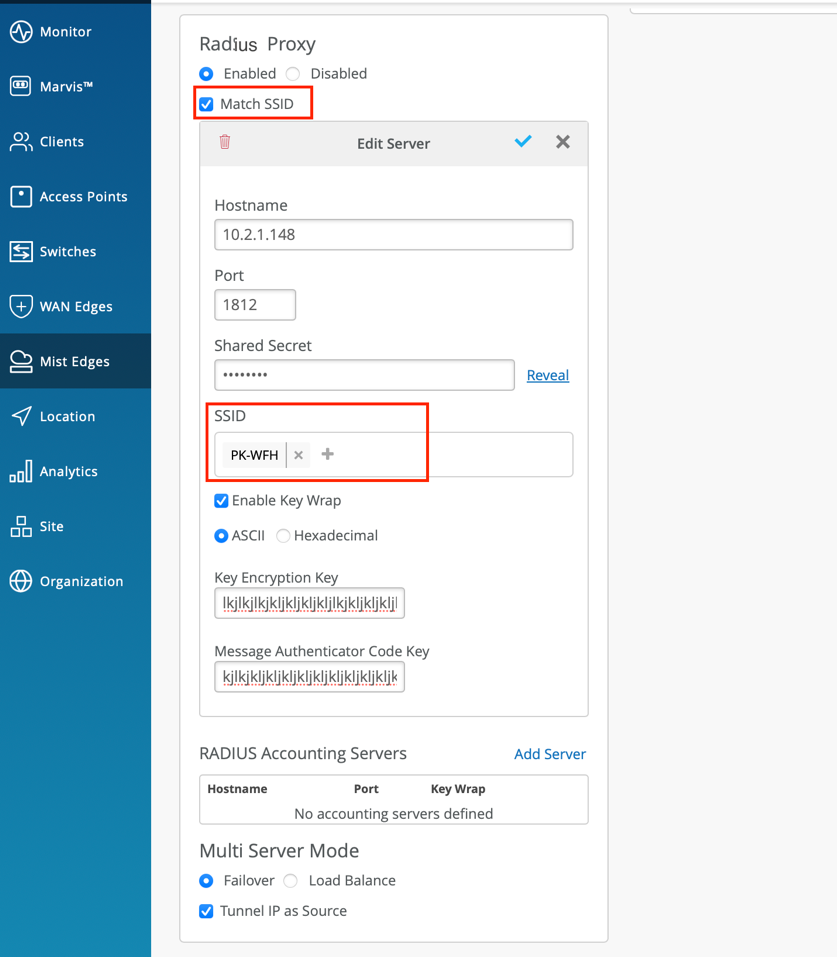Add another SSID with the plus icon

[327, 454]
